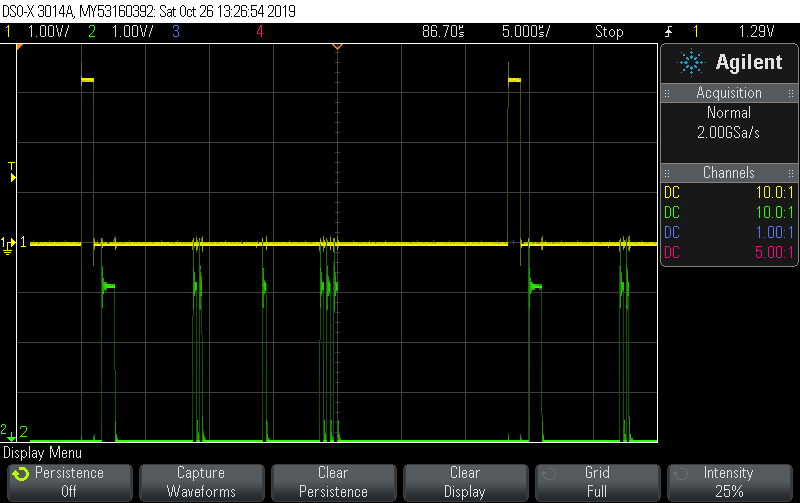Click the DSO-X 3014A title and date text
This screenshot has height=503, width=800.
(x=148, y=11)
